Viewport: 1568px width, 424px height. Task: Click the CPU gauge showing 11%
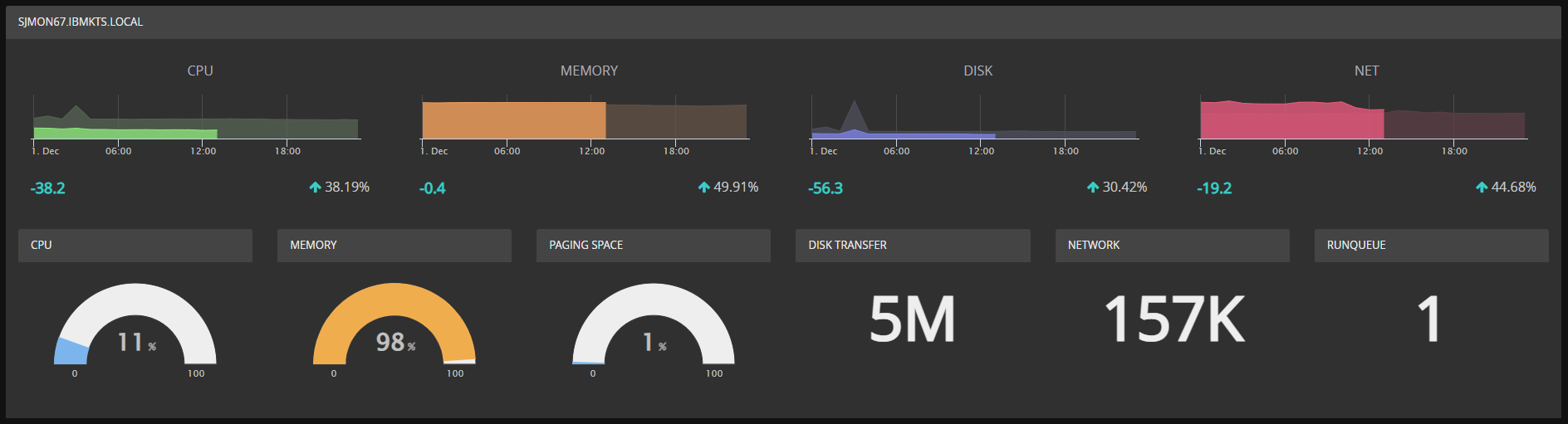(135, 324)
